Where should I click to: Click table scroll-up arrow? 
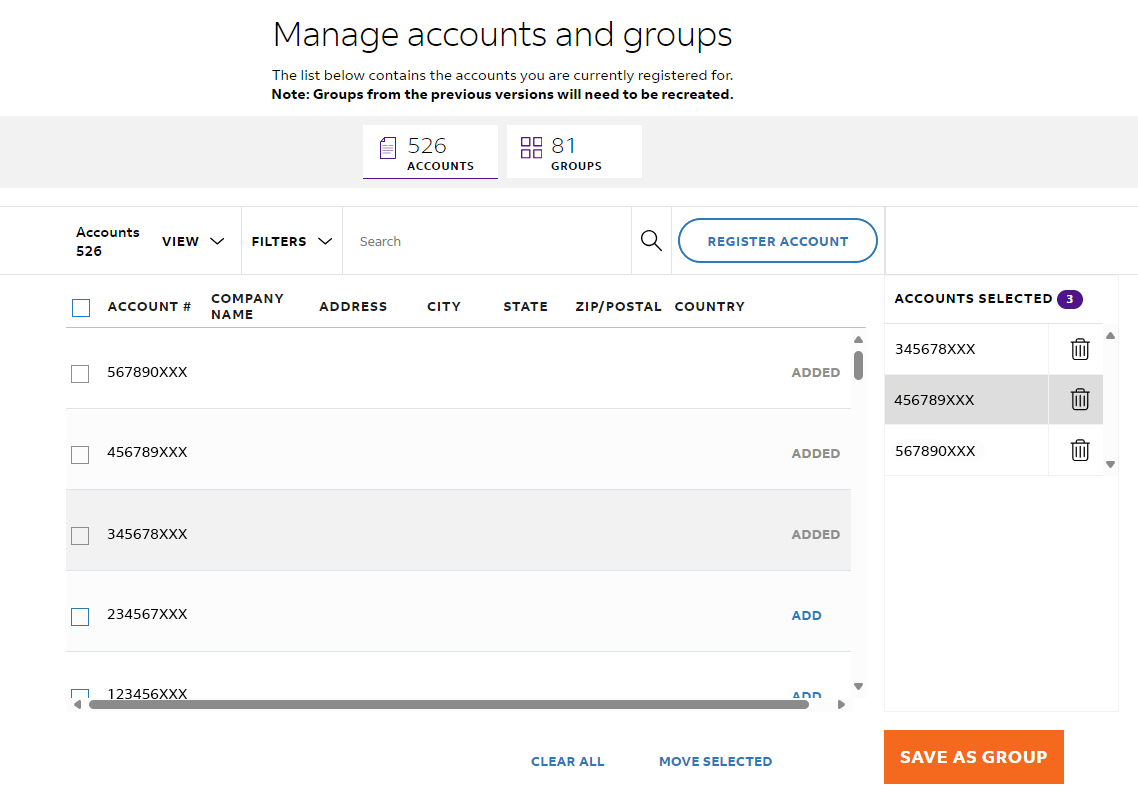(859, 340)
